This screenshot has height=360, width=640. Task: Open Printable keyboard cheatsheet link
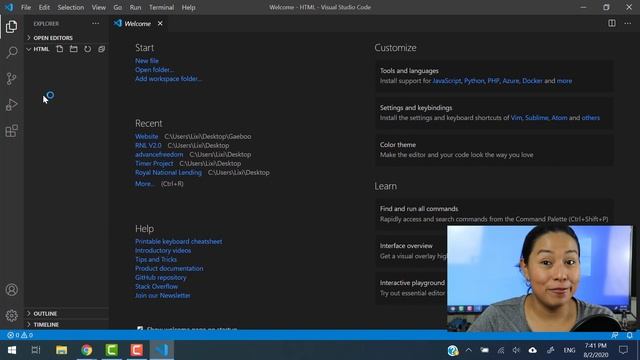click(x=179, y=242)
